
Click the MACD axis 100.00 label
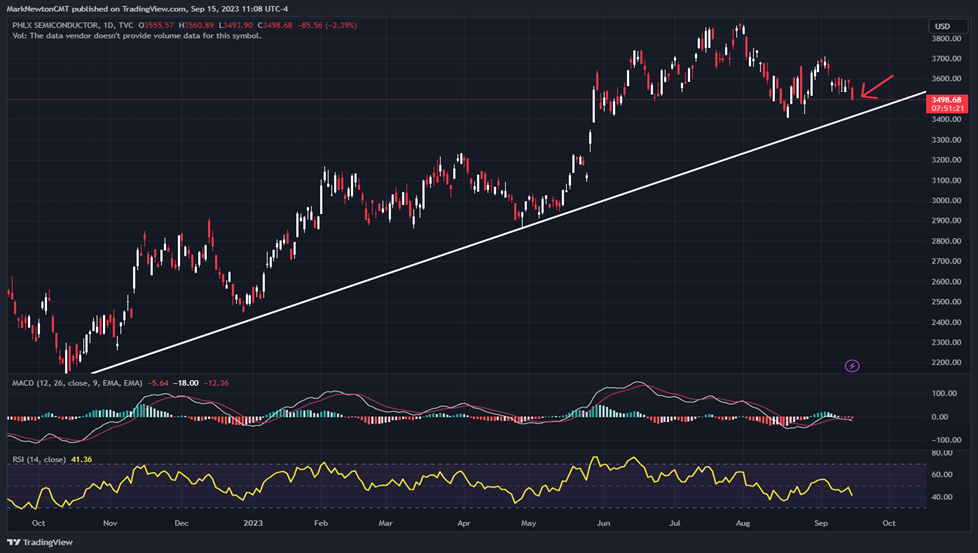(x=944, y=393)
